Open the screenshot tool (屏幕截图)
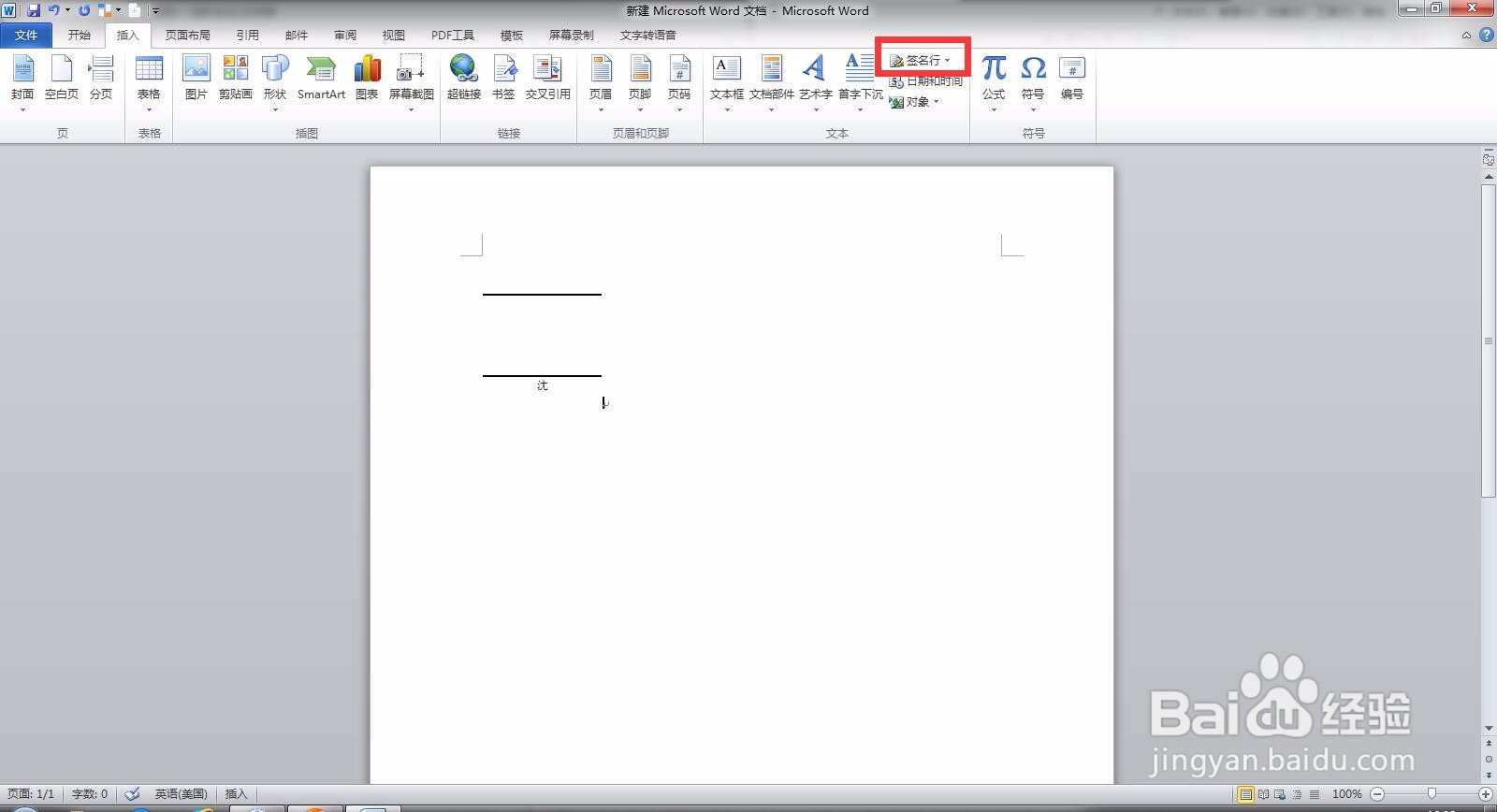The image size is (1497, 812). click(x=411, y=83)
